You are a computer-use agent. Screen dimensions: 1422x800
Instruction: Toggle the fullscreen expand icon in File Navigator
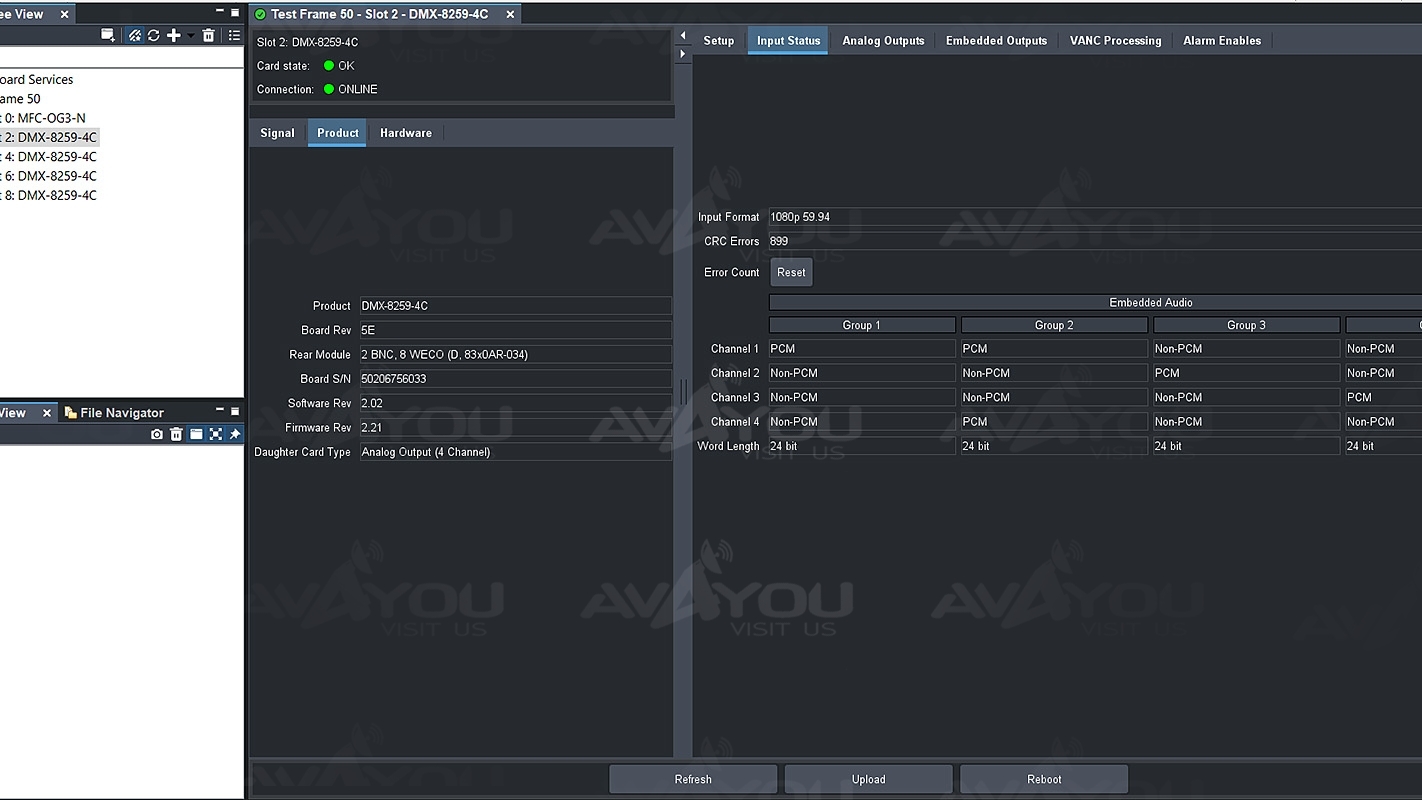(215, 434)
